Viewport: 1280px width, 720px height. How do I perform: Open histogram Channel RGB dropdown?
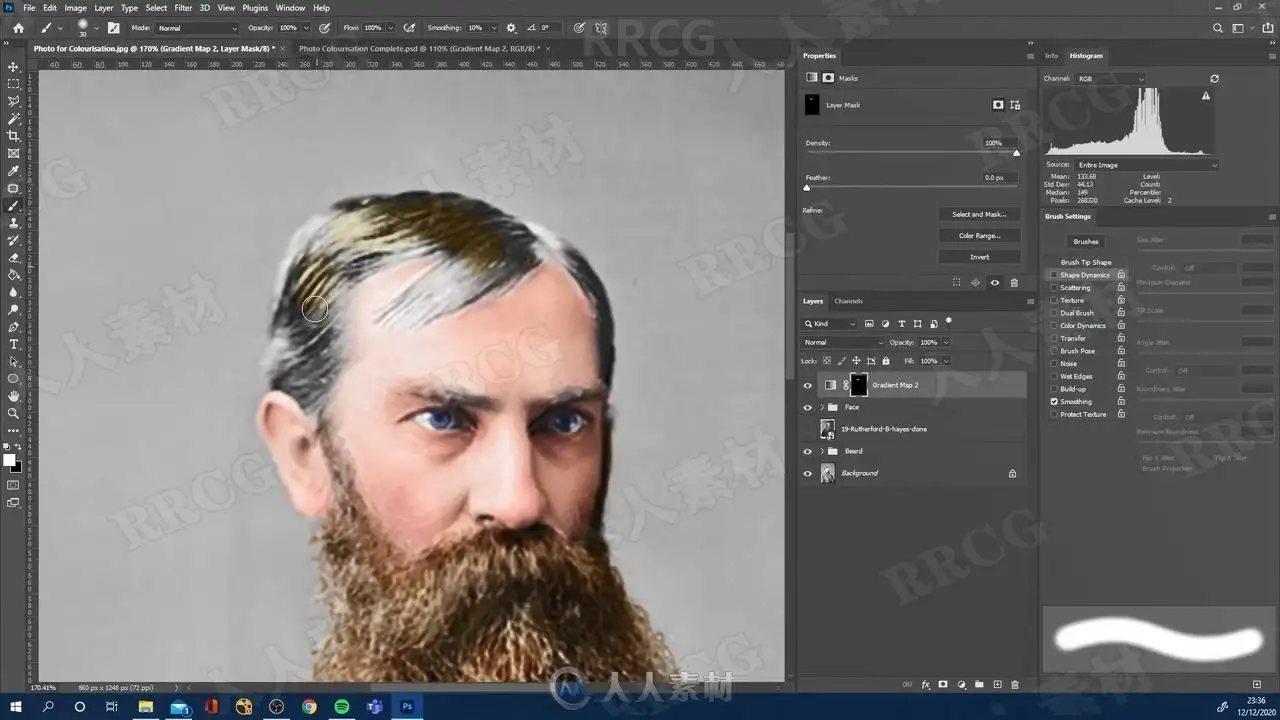1109,78
